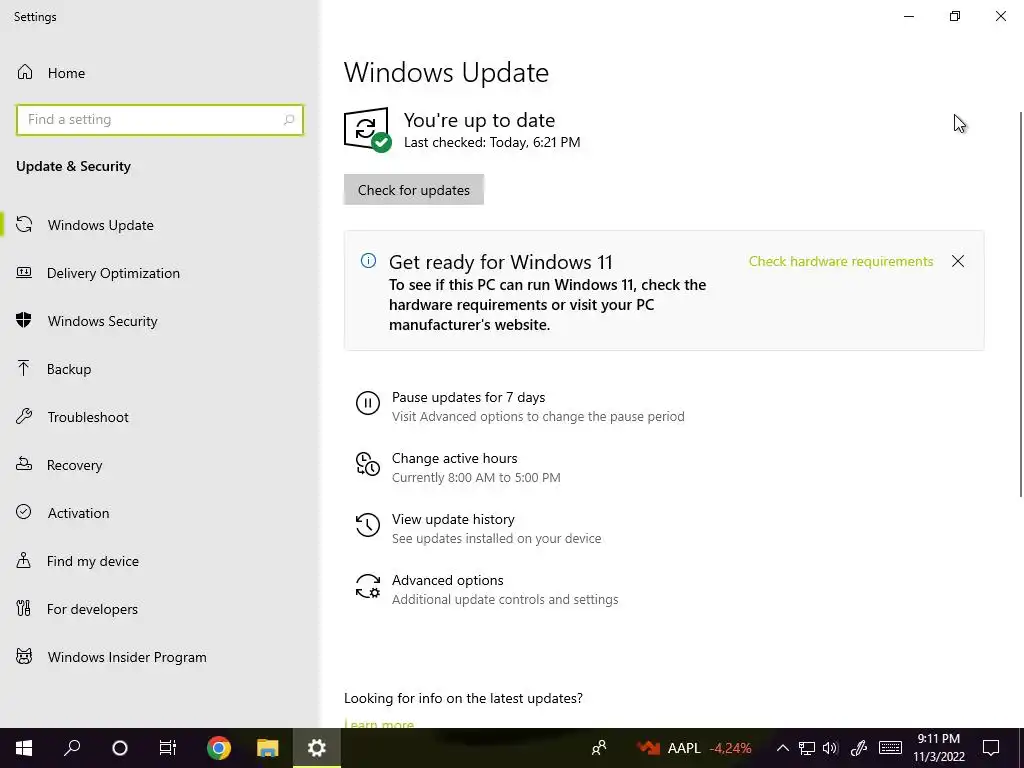This screenshot has width=1024, height=768.
Task: Open File Explorer from taskbar
Action: [x=268, y=748]
